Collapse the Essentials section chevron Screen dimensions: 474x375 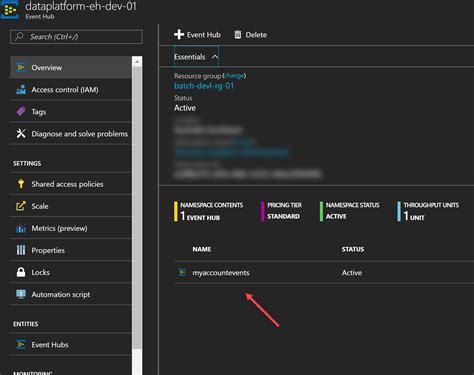(x=215, y=57)
